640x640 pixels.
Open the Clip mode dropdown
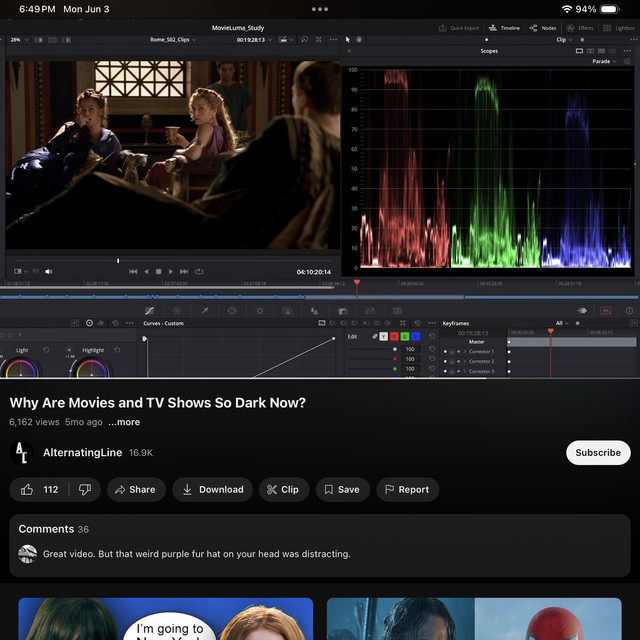coord(564,40)
